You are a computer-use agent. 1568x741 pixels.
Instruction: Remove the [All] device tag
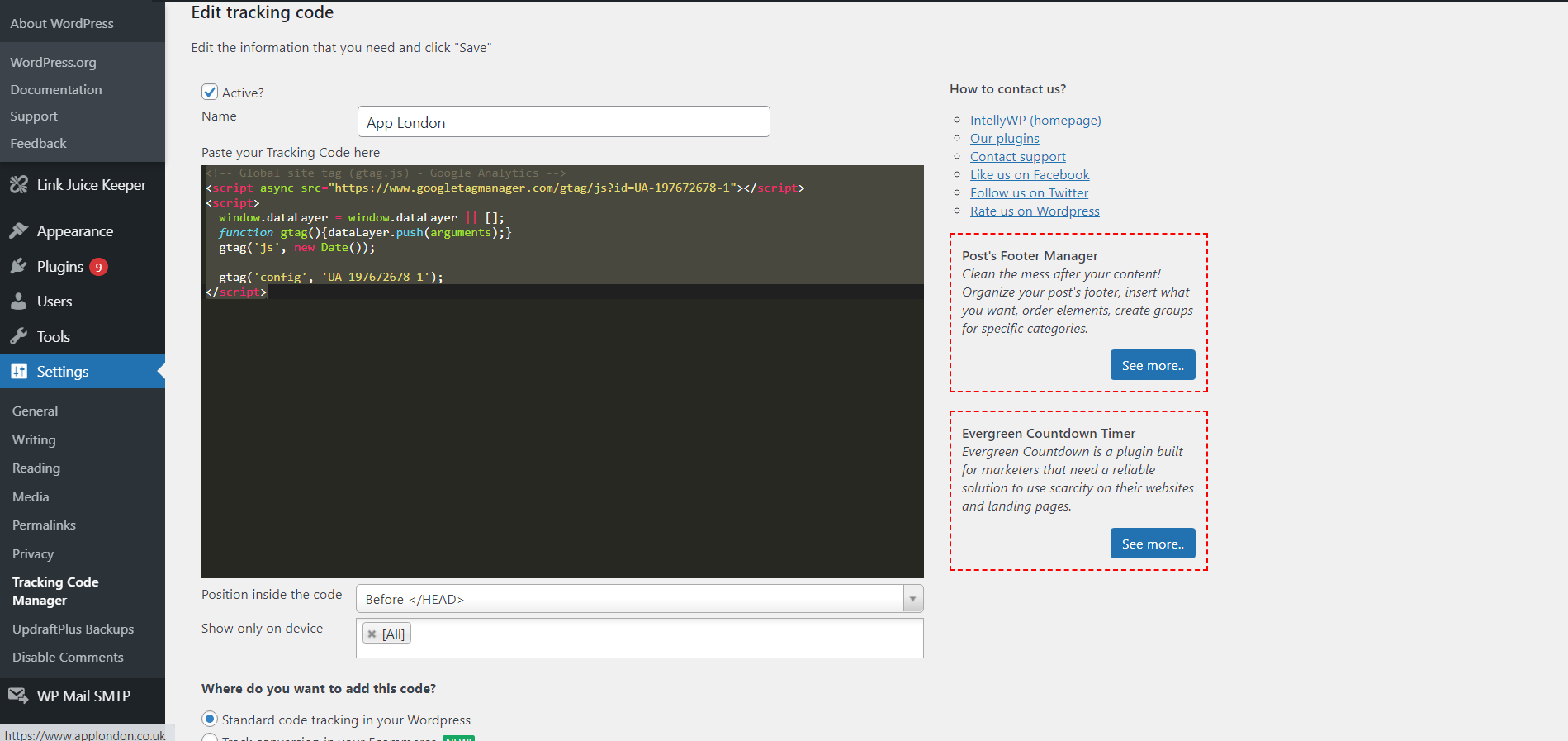point(372,634)
